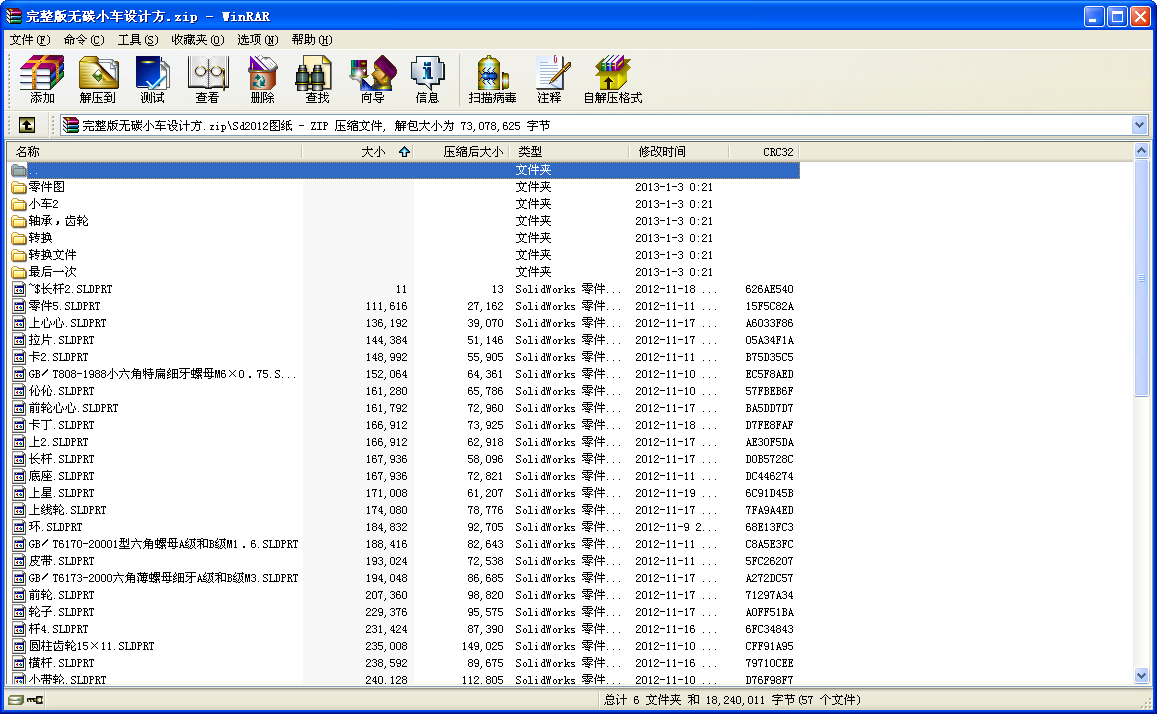Open the 收藏夹(O) menu
1157x714 pixels.
pyautogui.click(x=198, y=40)
